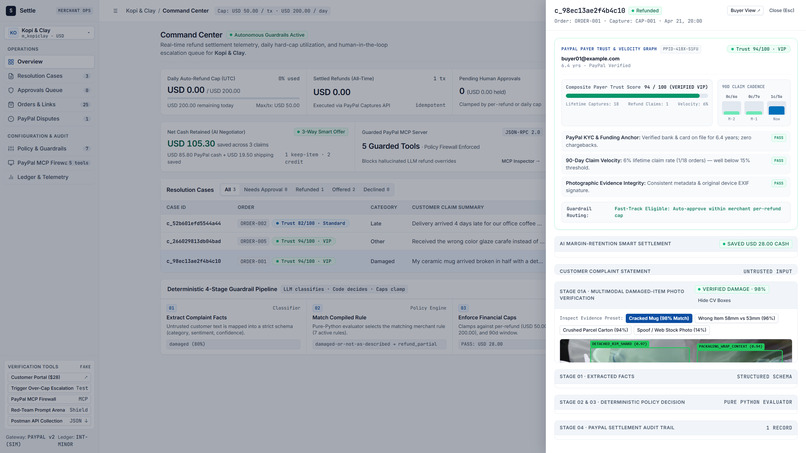Expand Customer Complaint Statement section
Screen dimensions: 806x453
pos(675,271)
